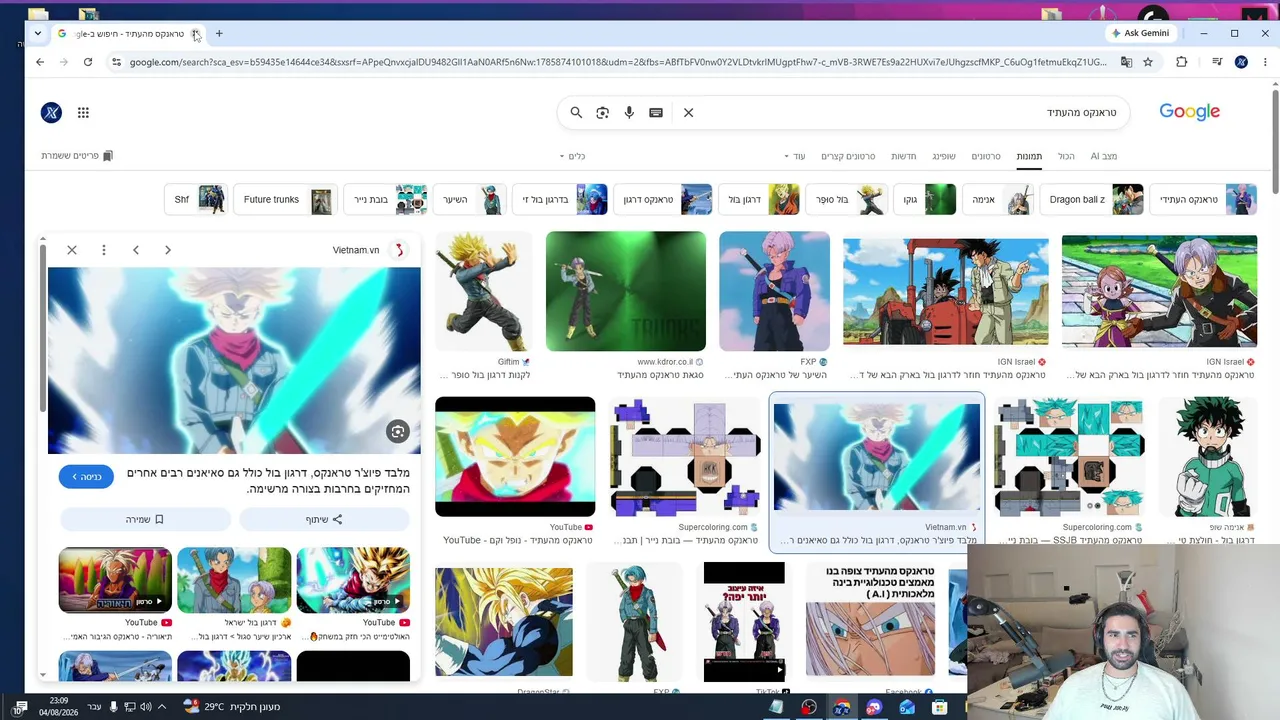Open the כלים tools dropdown

click(572, 156)
